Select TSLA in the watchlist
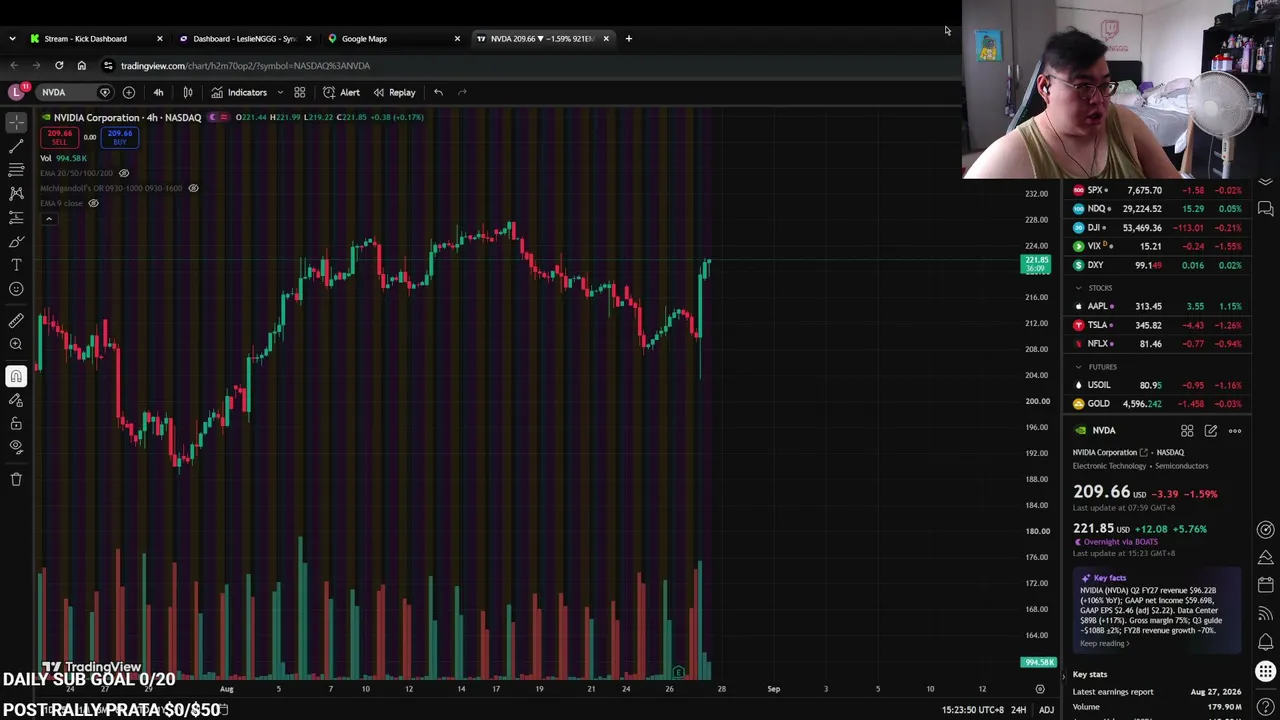The image size is (1280, 720). click(x=1157, y=325)
